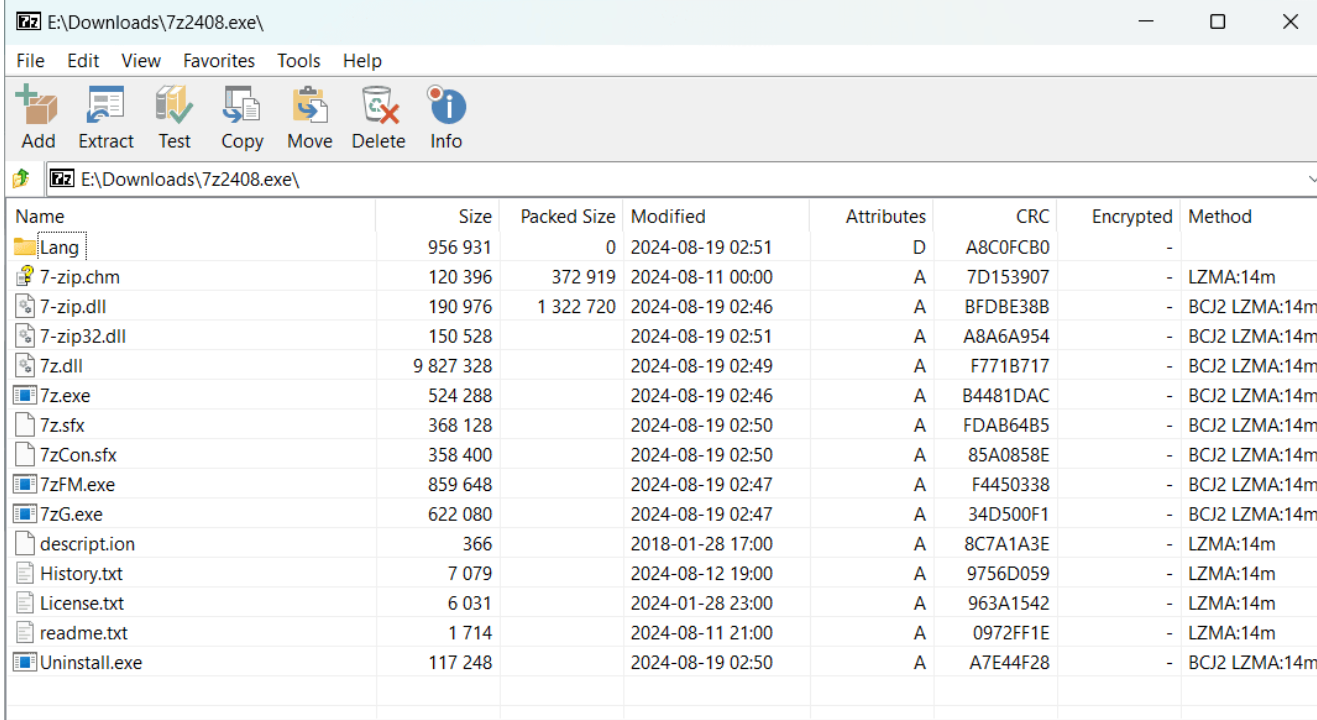Go up one folder level arrow
Image resolution: width=1317 pixels, height=720 pixels.
(x=20, y=180)
